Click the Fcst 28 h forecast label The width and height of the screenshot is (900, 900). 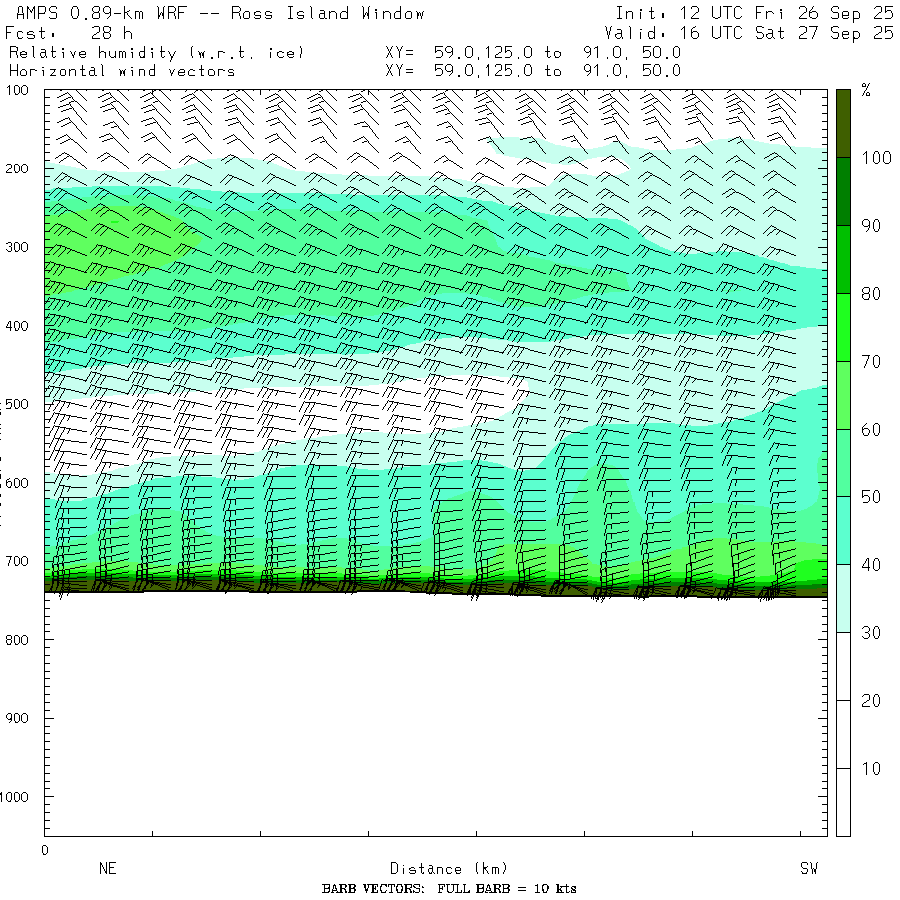click(x=69, y=33)
